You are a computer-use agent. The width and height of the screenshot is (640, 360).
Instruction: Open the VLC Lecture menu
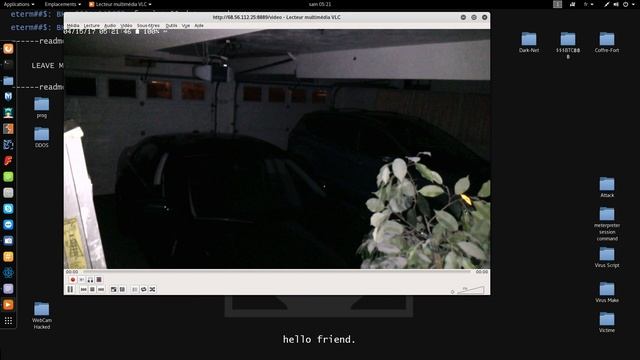91,25
